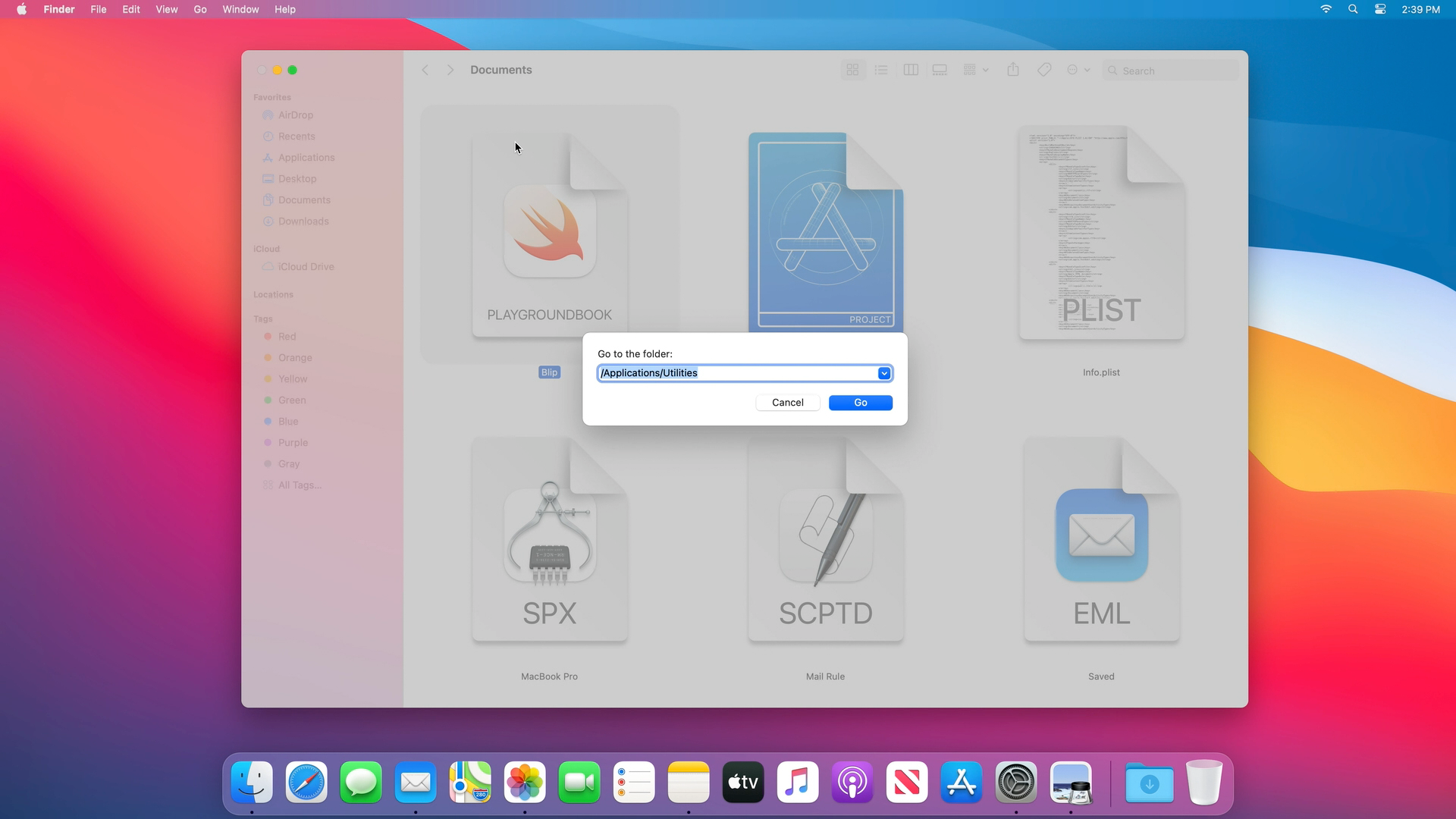Image resolution: width=1456 pixels, height=819 pixels.
Task: Open the Downloads folder in Dock
Action: (x=1150, y=782)
